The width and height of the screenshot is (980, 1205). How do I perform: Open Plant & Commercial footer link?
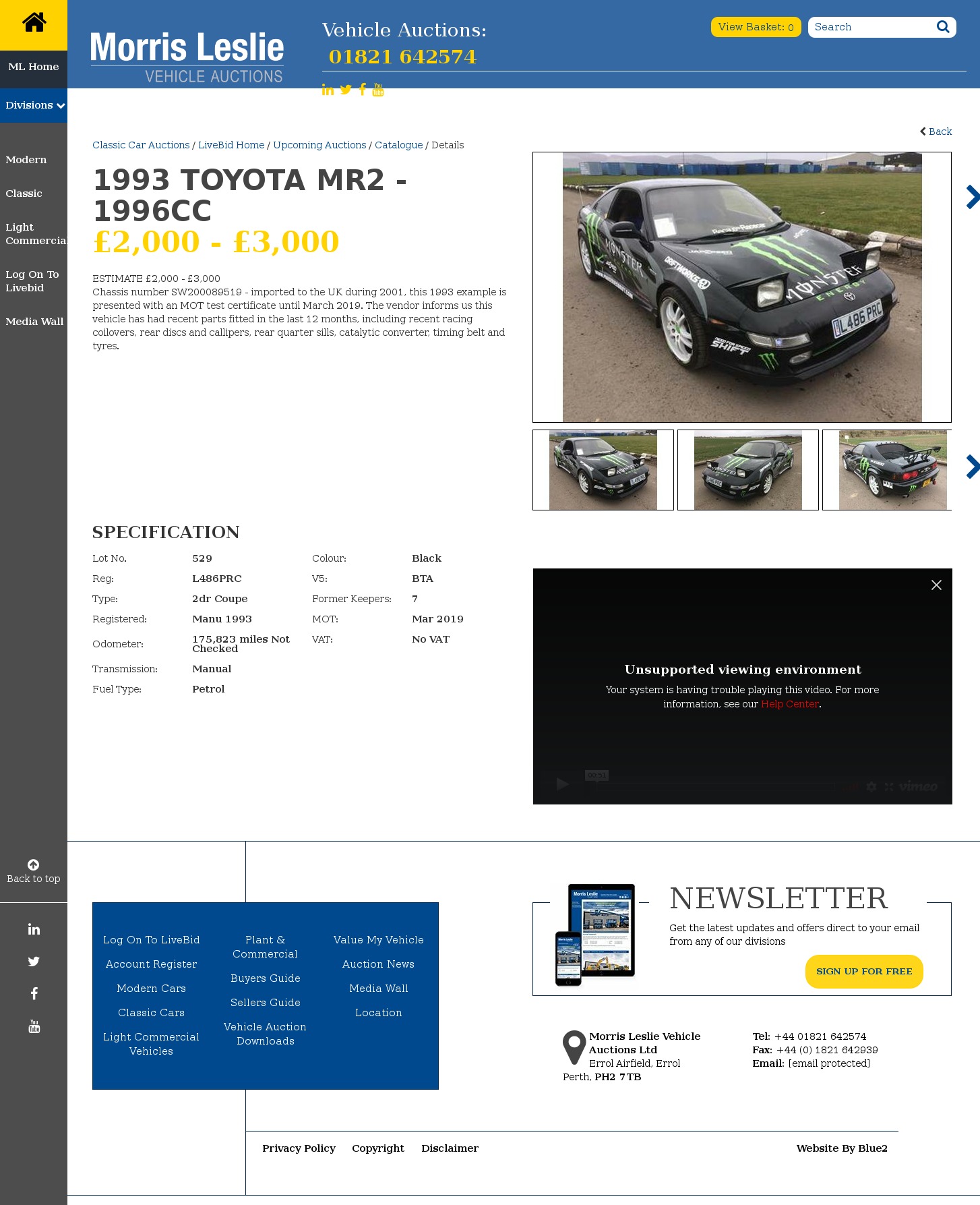pyautogui.click(x=265, y=947)
